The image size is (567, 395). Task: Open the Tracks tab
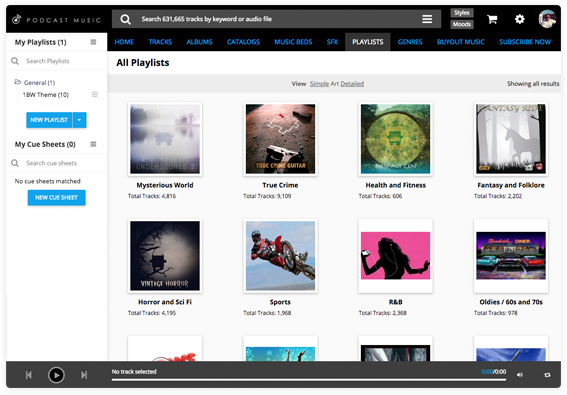[160, 42]
